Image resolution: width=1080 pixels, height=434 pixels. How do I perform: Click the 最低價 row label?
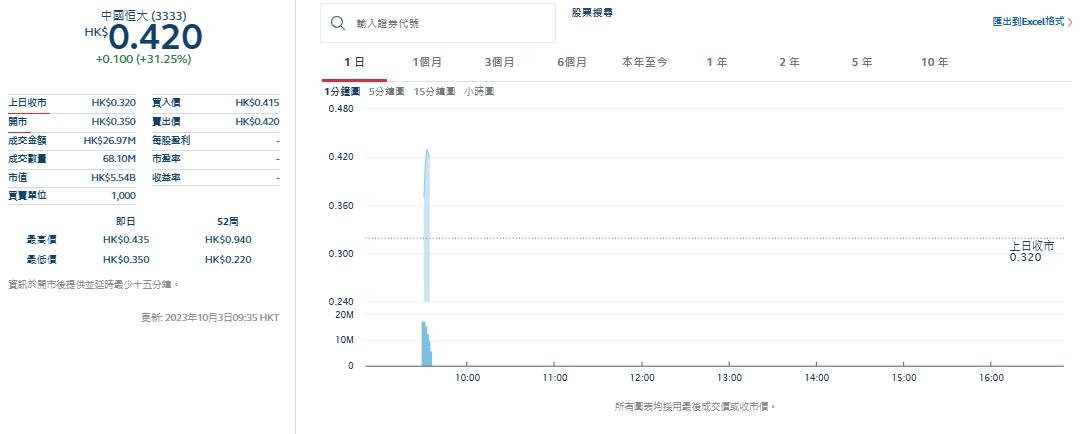click(x=41, y=260)
